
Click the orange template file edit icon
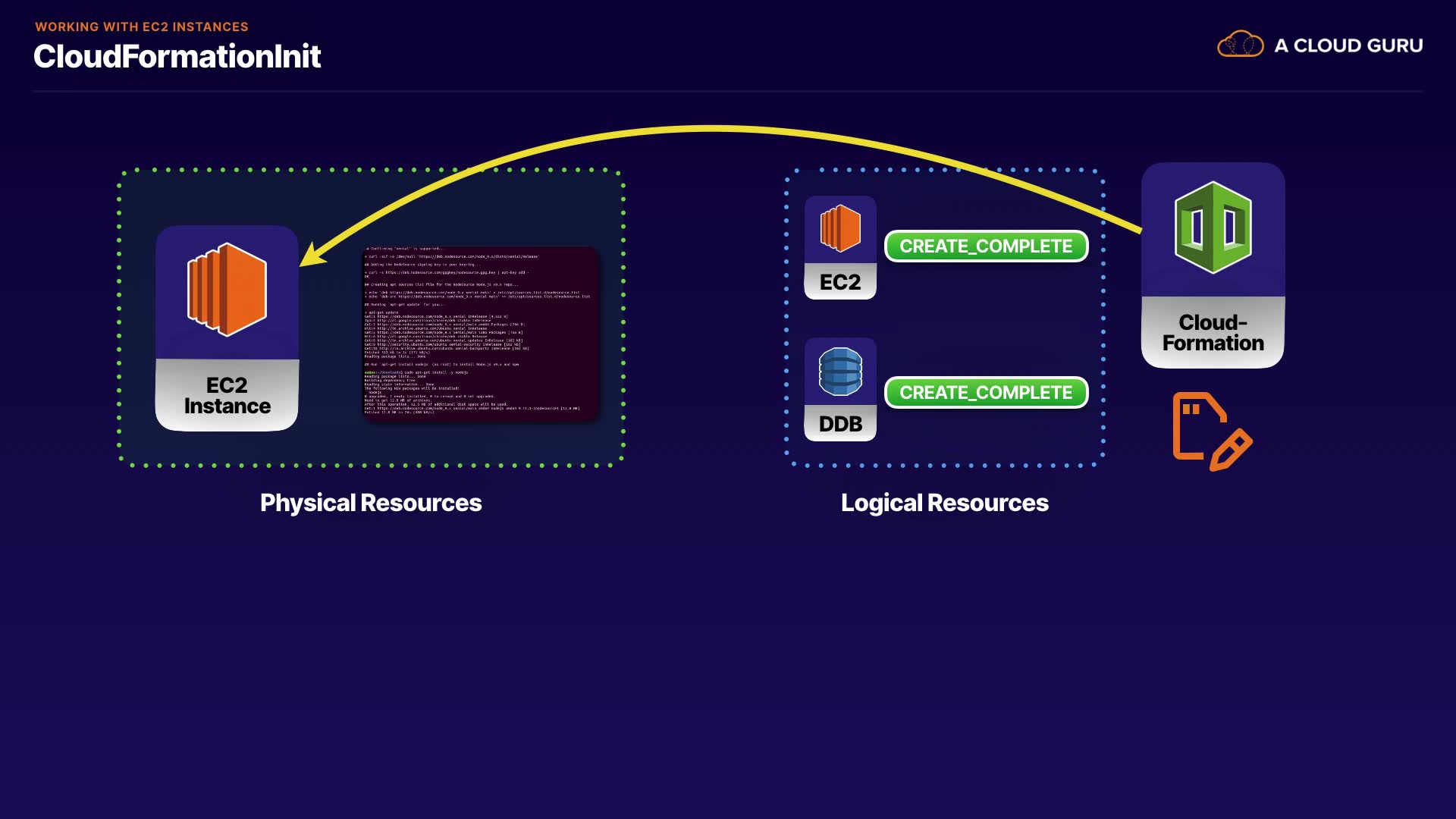coord(1211,431)
